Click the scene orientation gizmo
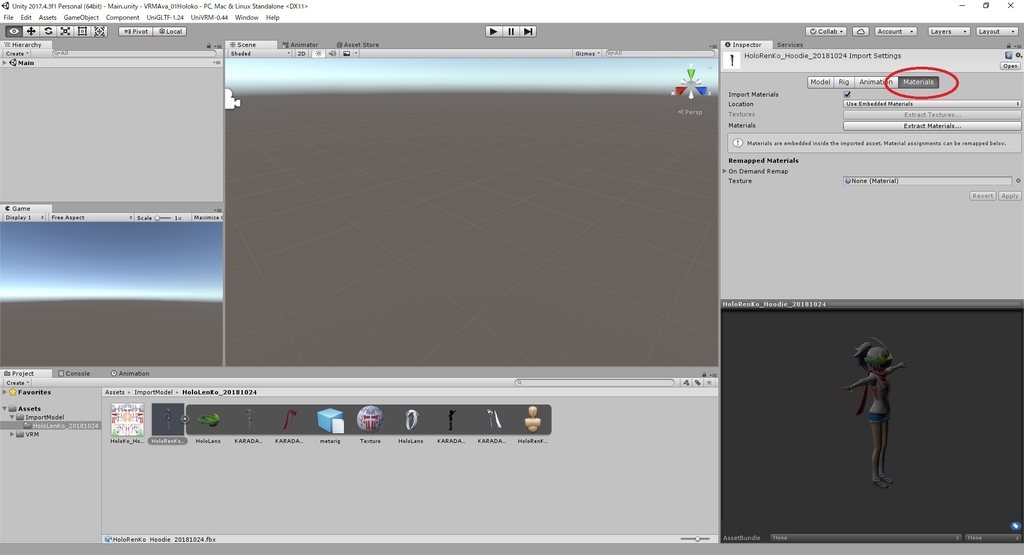 690,84
